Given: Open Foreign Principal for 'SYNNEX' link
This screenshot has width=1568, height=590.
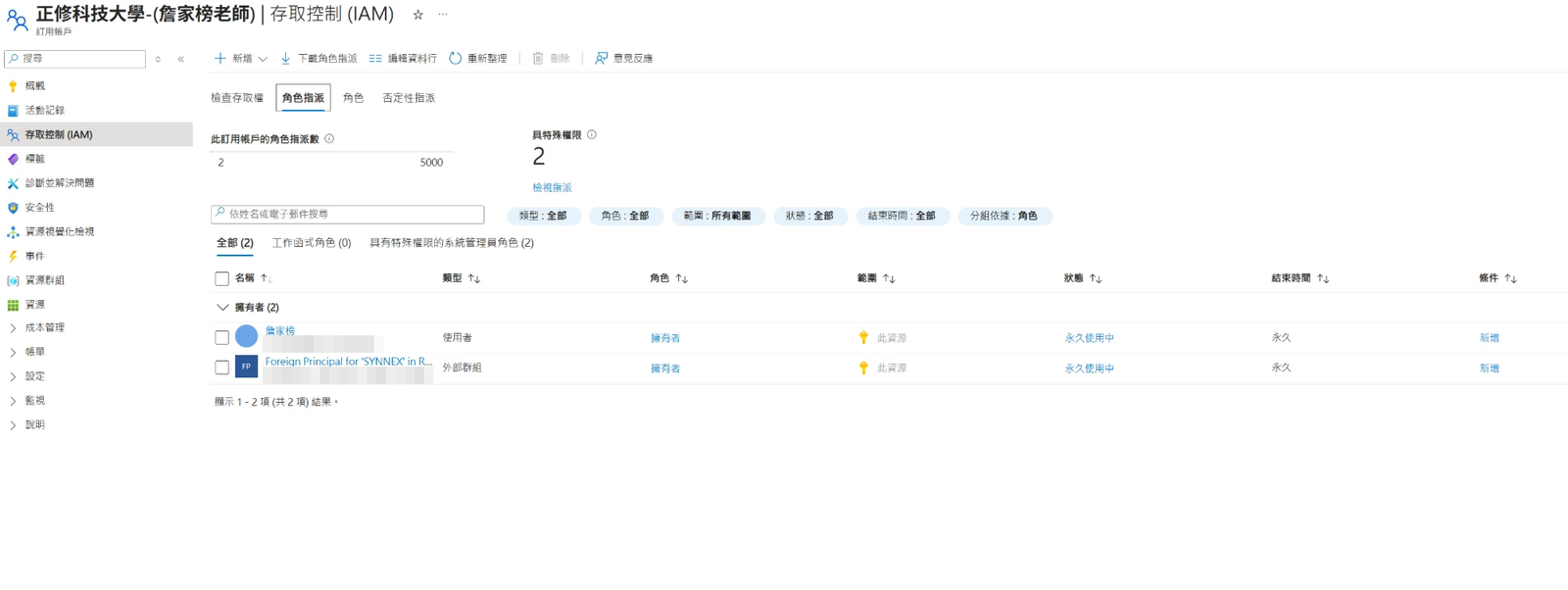Looking at the screenshot, I should tap(349, 362).
